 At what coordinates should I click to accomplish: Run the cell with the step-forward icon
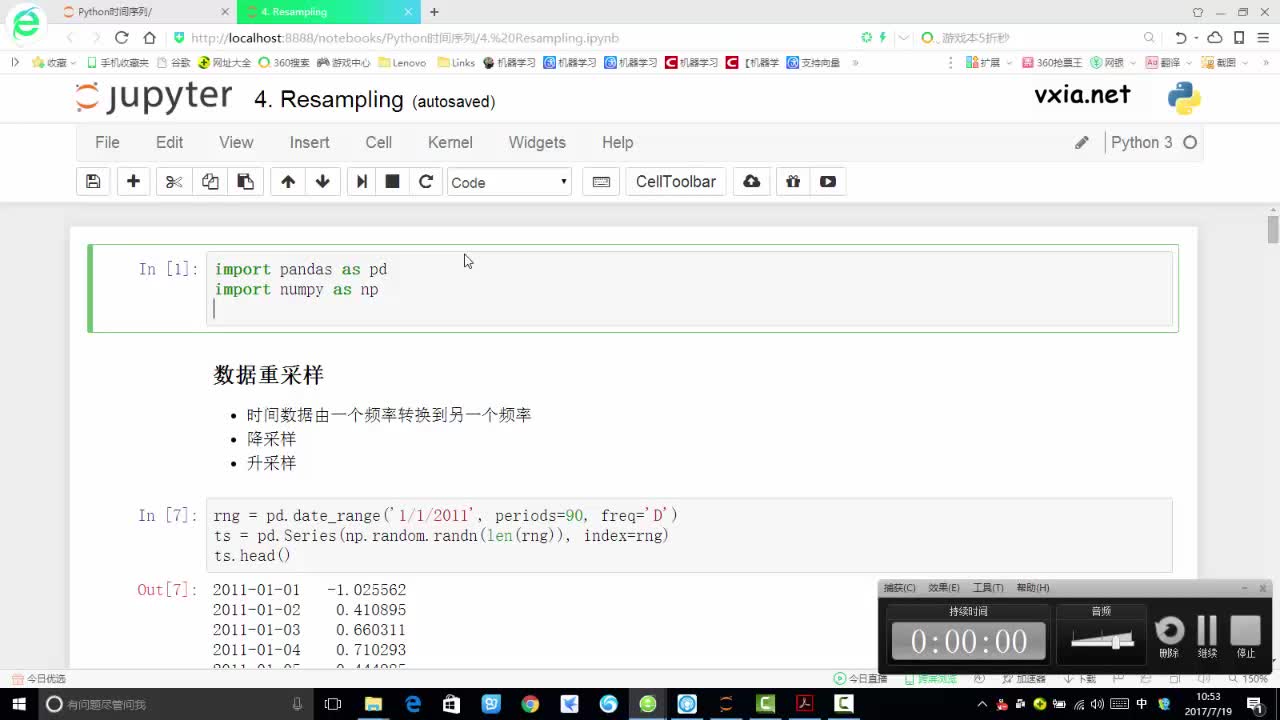tap(362, 182)
